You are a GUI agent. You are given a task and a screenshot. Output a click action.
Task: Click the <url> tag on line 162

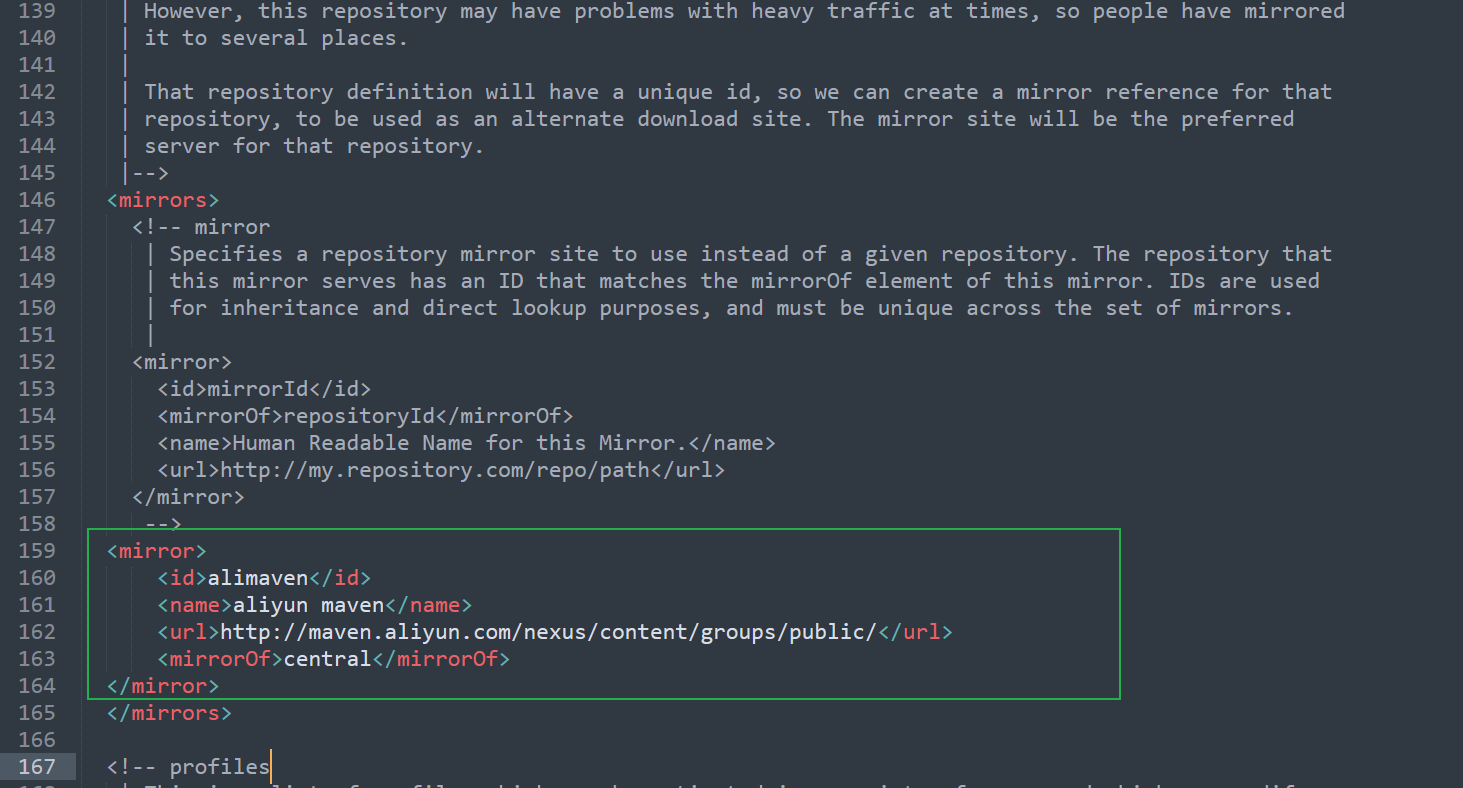click(x=186, y=631)
